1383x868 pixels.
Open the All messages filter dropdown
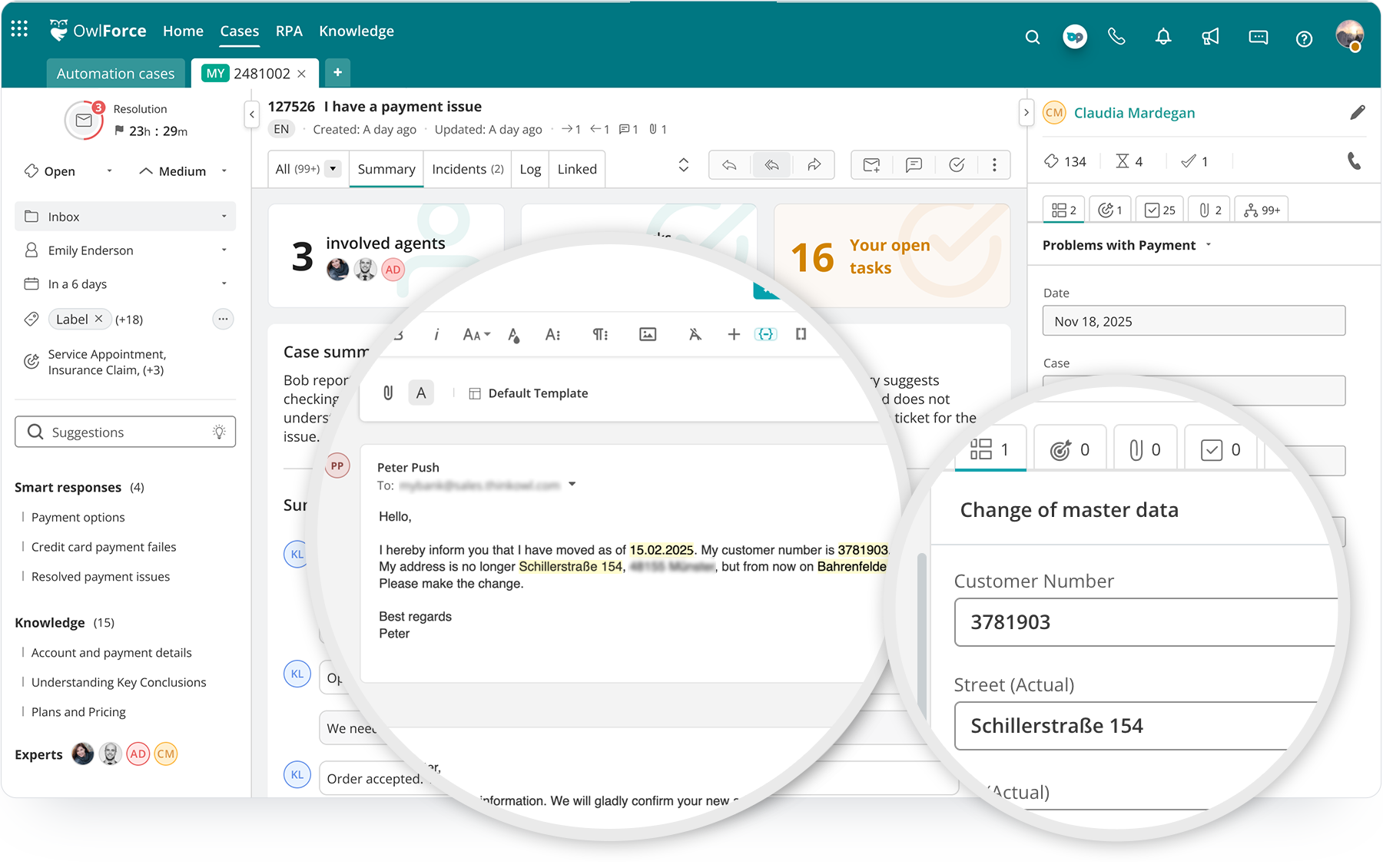click(332, 168)
